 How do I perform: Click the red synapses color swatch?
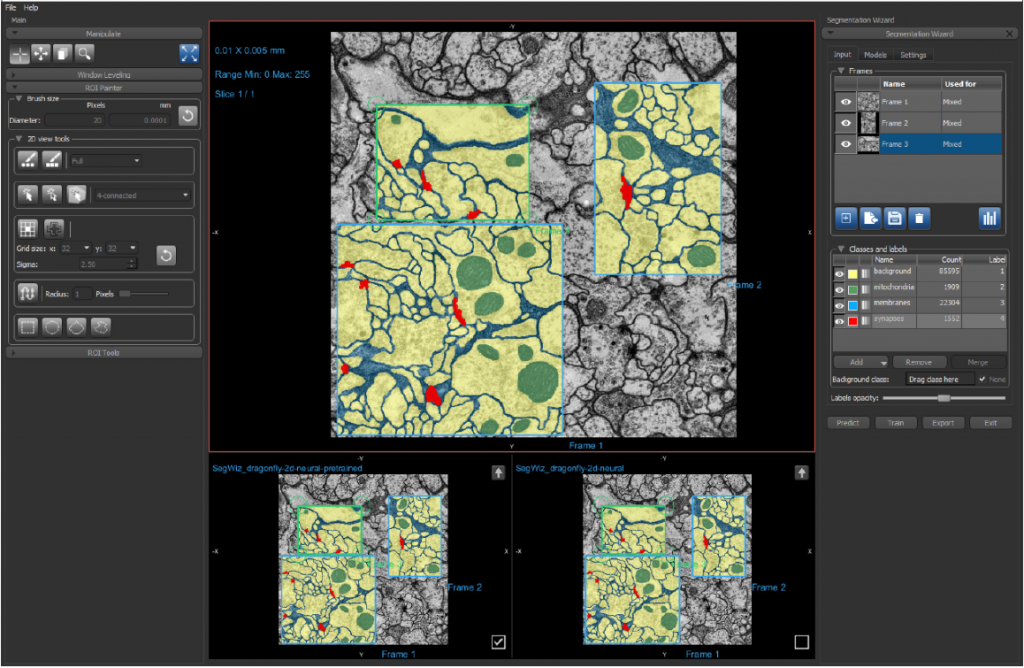[x=852, y=321]
